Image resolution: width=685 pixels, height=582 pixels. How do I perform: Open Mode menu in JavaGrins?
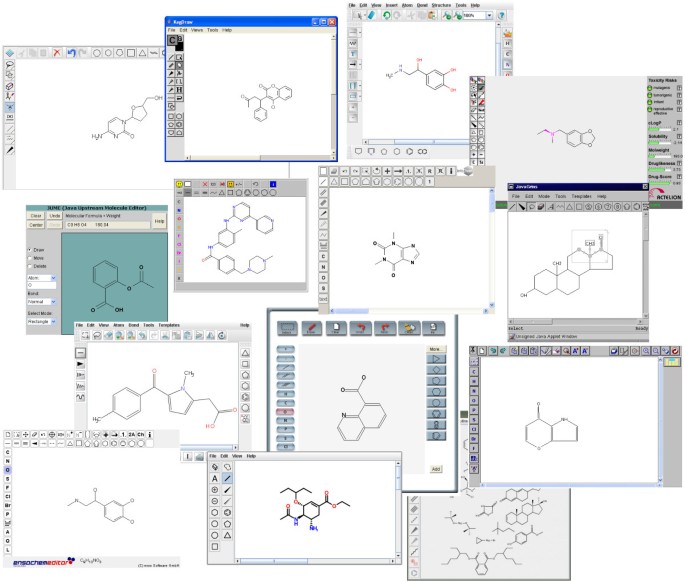click(x=544, y=197)
